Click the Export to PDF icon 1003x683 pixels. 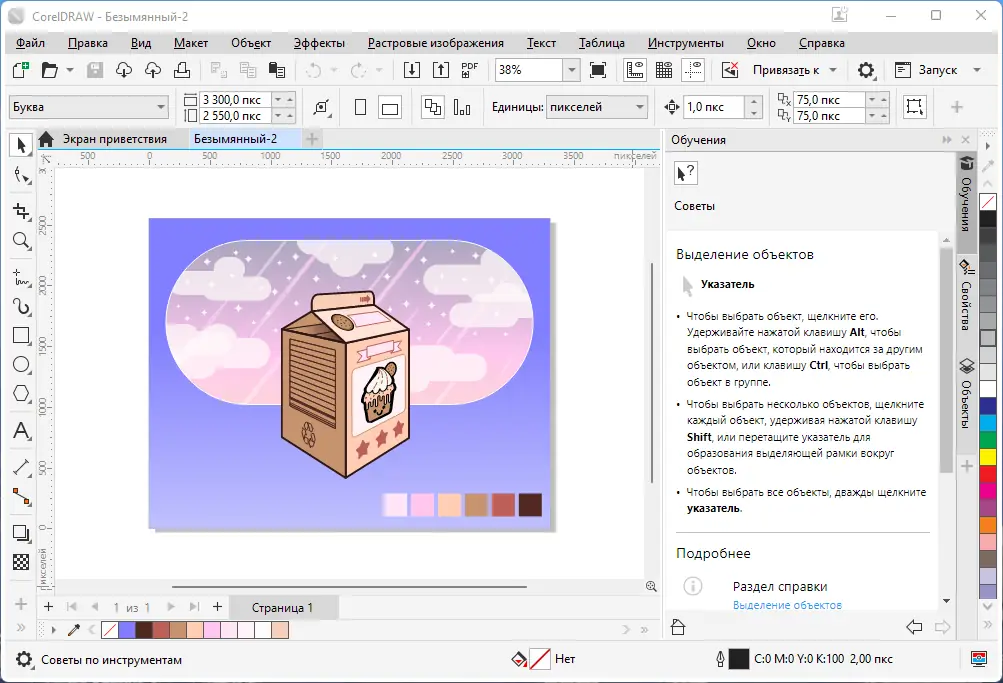469,70
